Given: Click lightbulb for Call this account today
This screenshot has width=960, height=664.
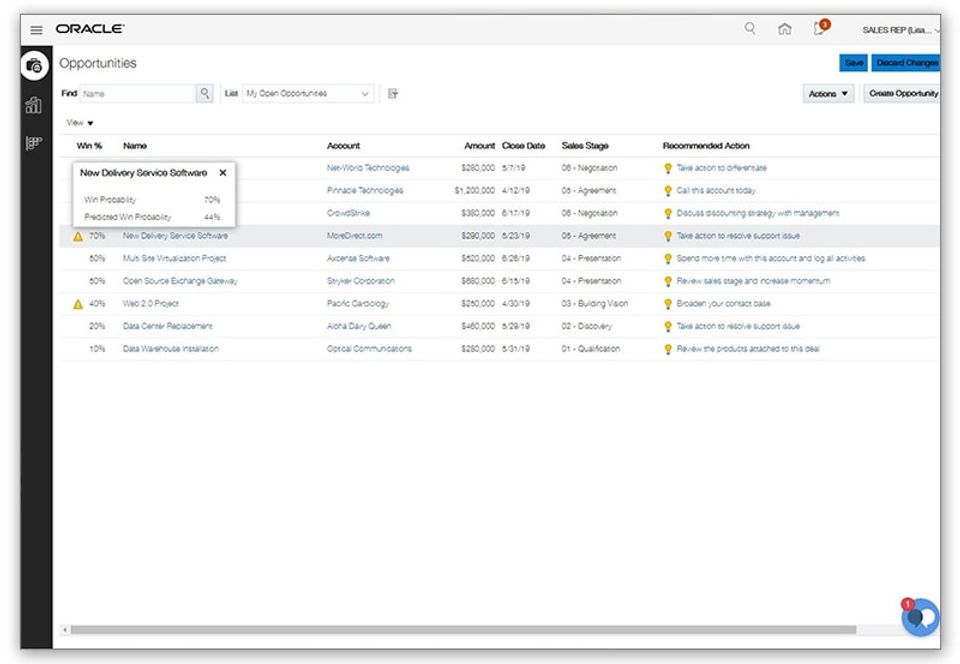Looking at the screenshot, I should 668,191.
